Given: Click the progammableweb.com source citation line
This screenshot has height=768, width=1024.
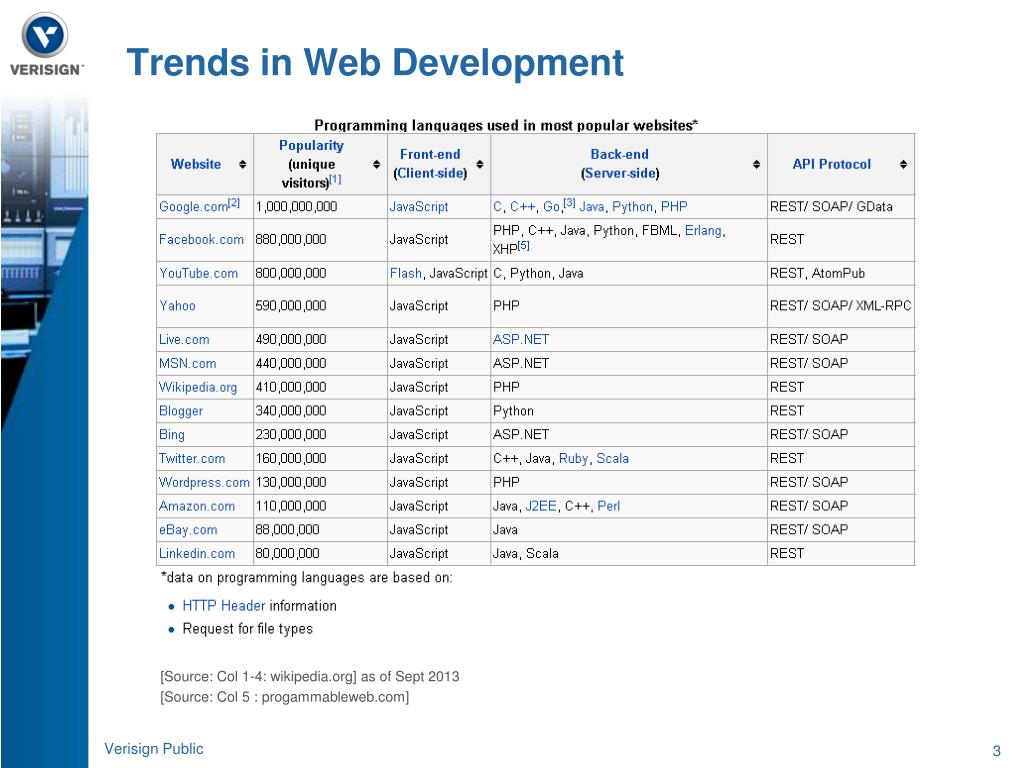Looking at the screenshot, I should pos(284,697).
